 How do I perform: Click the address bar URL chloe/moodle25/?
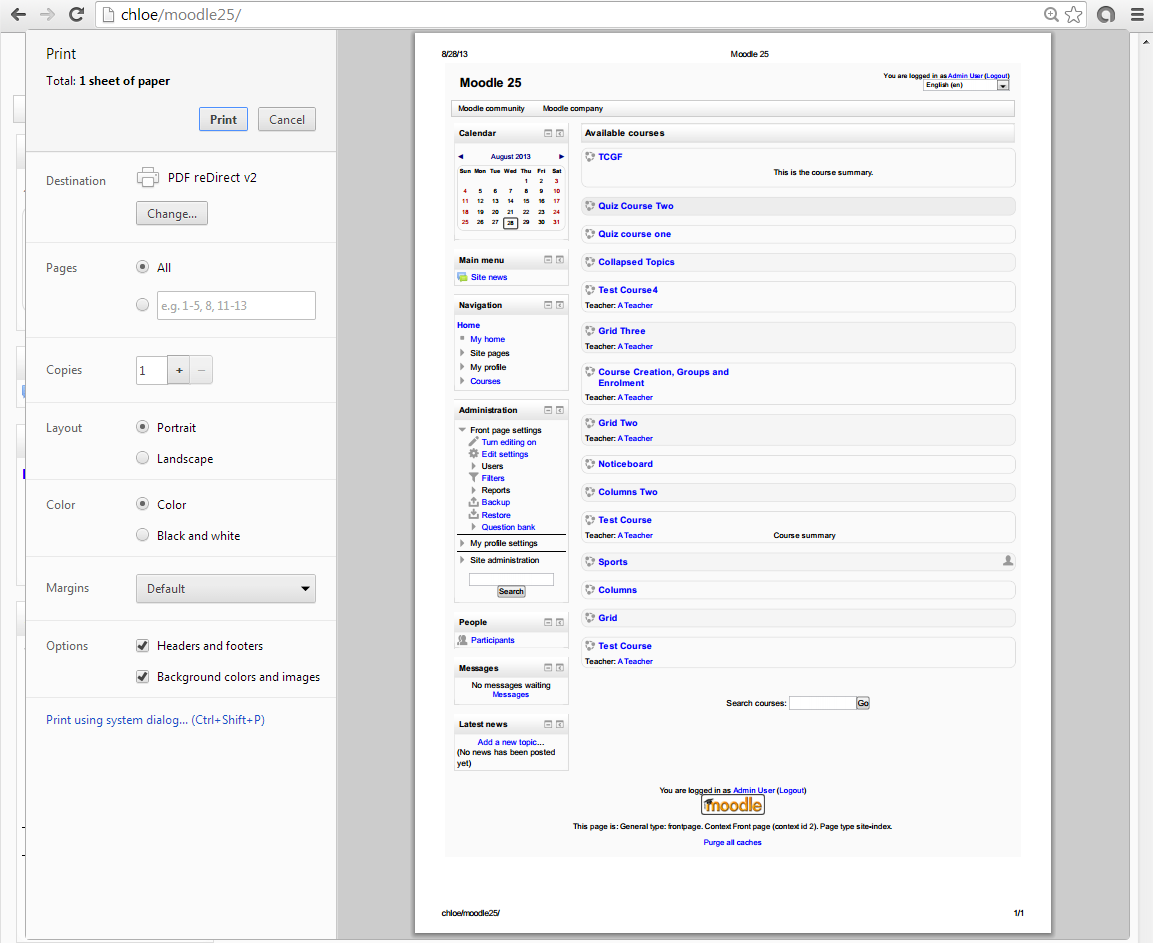(181, 15)
